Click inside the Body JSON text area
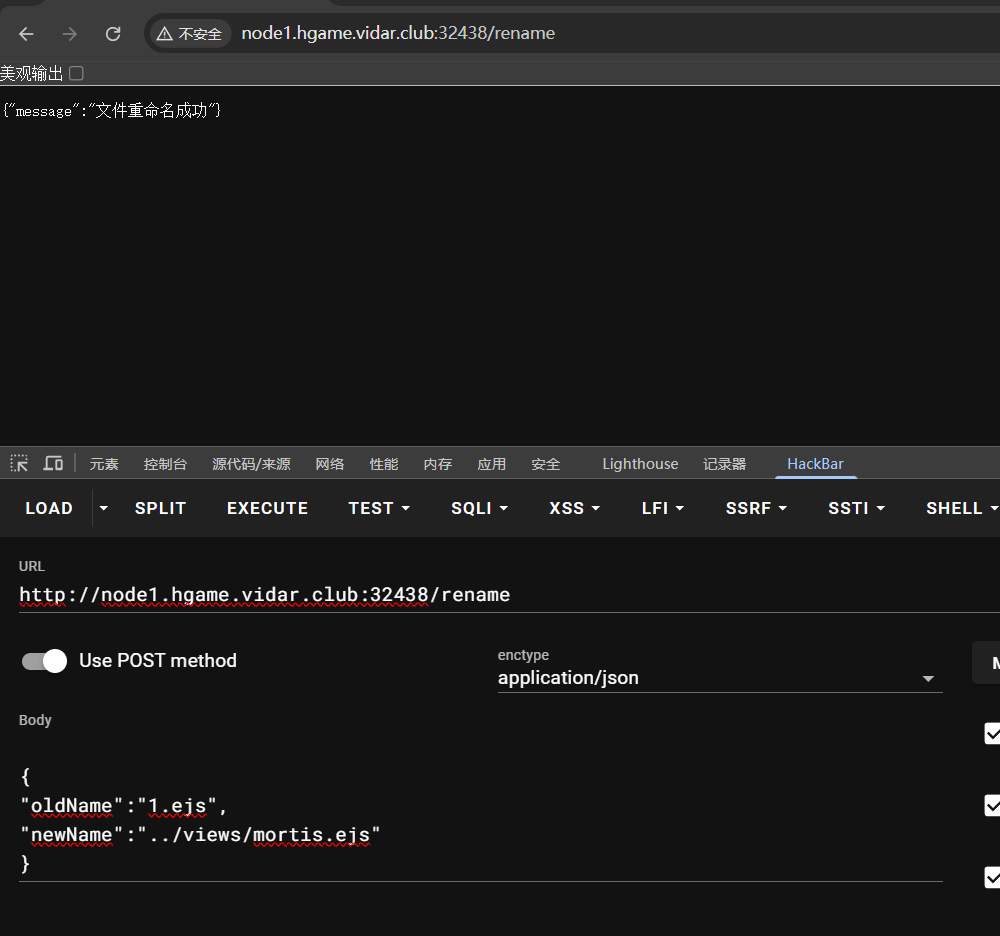The height and width of the screenshot is (936, 1000). 481,820
